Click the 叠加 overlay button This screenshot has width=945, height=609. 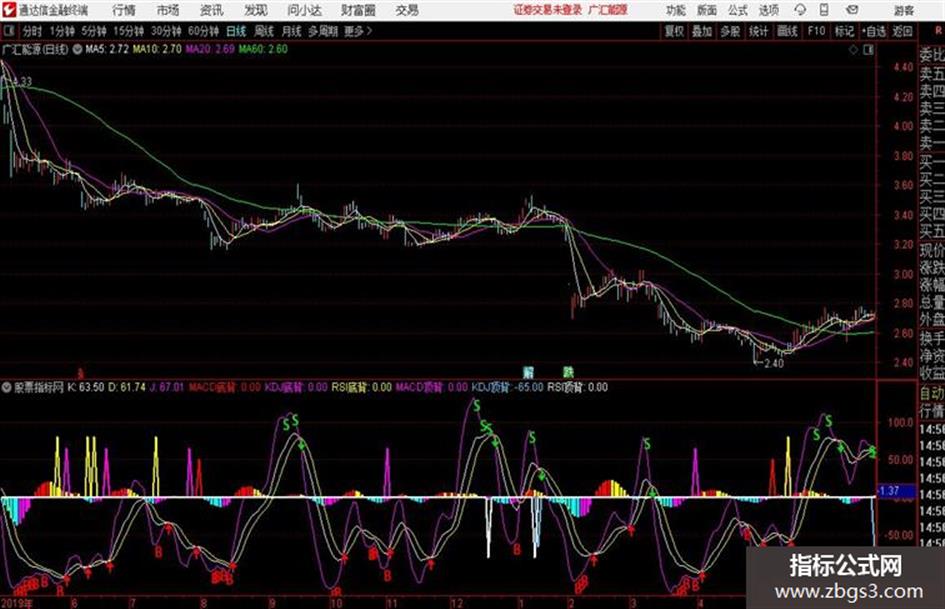(x=702, y=31)
